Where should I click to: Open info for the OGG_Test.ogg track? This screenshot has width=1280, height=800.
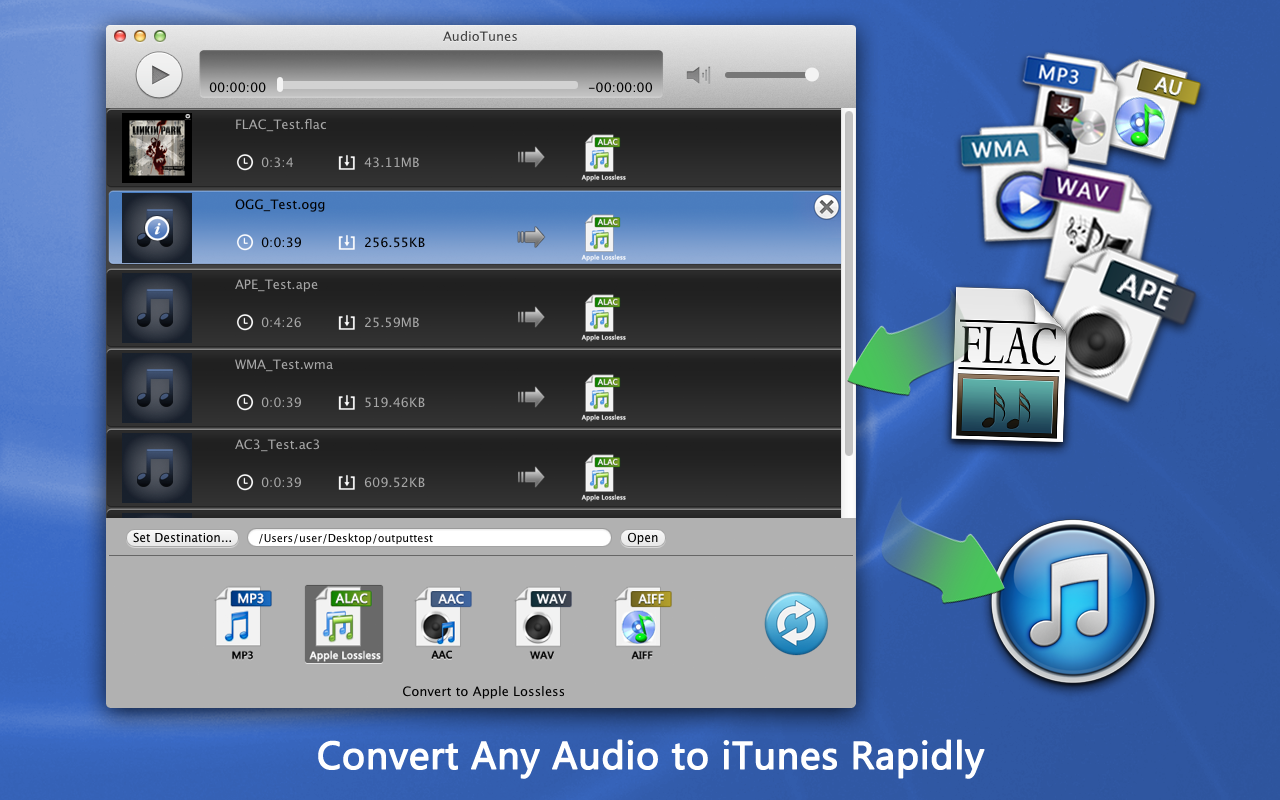[157, 229]
